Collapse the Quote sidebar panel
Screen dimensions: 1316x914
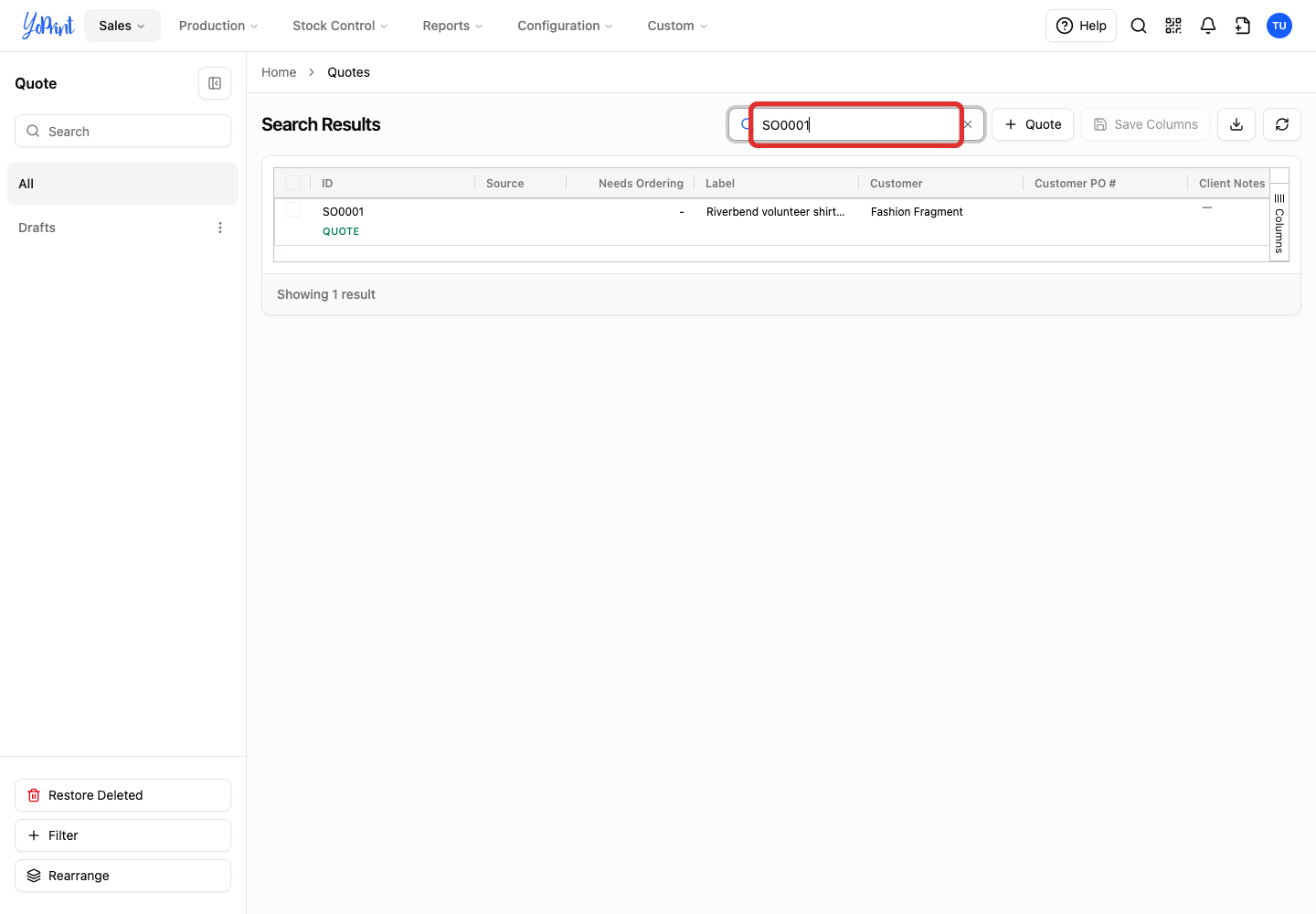coord(215,83)
